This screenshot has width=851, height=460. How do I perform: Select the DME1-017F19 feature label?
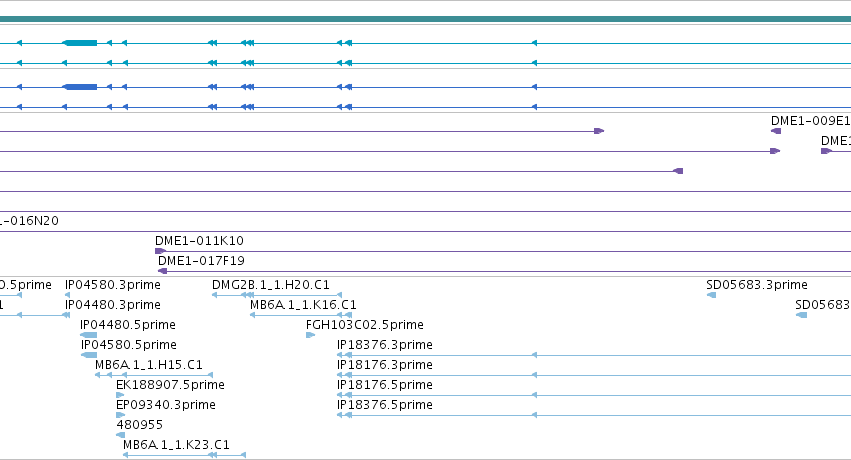click(201, 261)
